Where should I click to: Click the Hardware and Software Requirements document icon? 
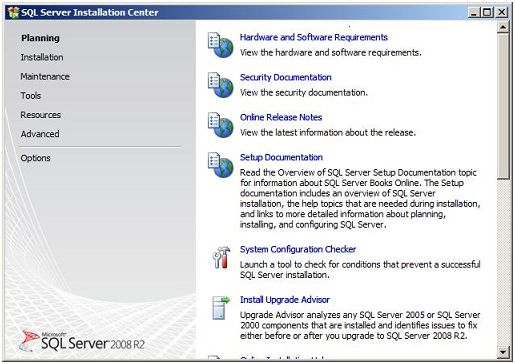click(x=220, y=45)
